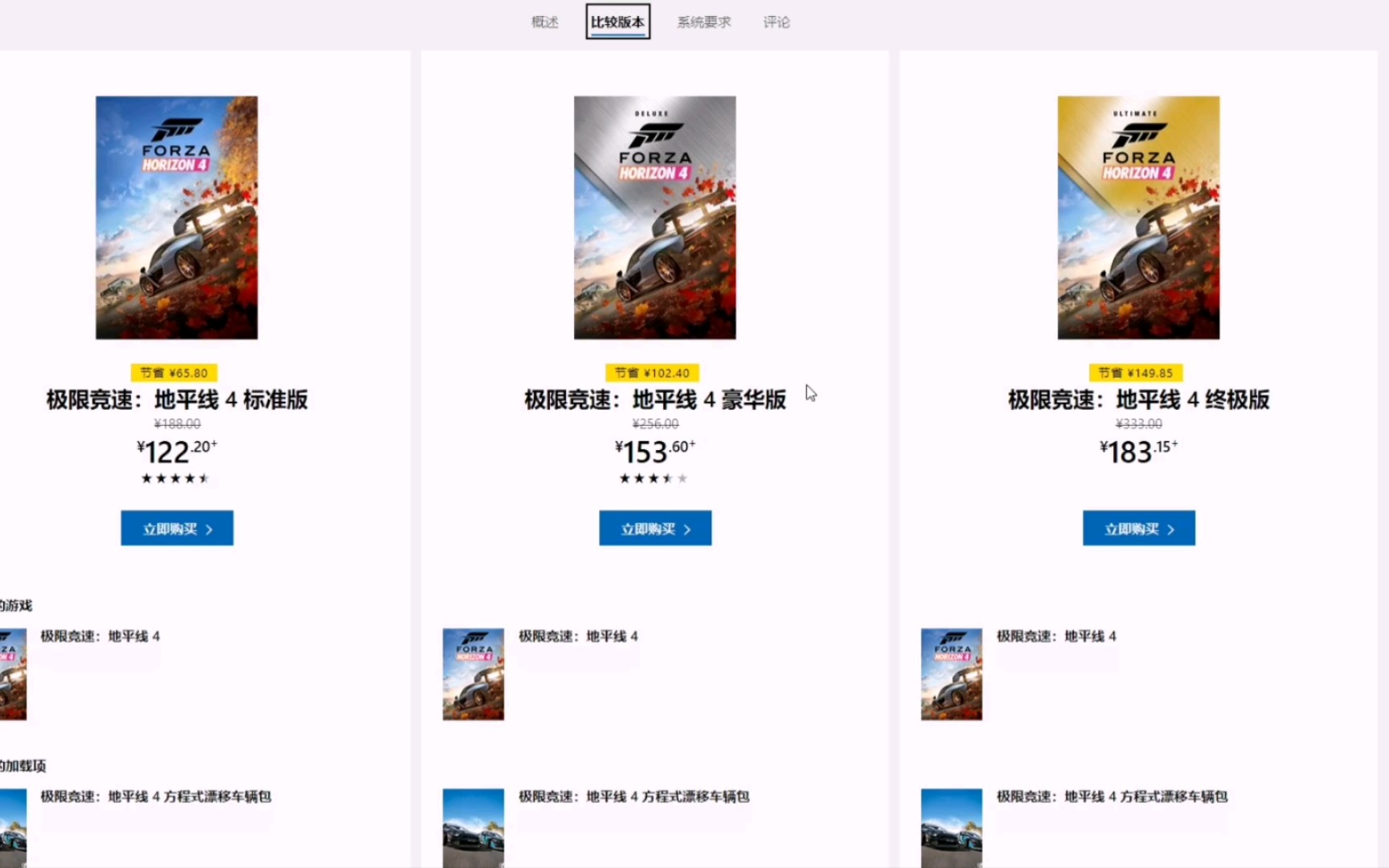
Task: Open 方程式漂移车辆包 link in 标准版 column
Action: click(x=156, y=796)
